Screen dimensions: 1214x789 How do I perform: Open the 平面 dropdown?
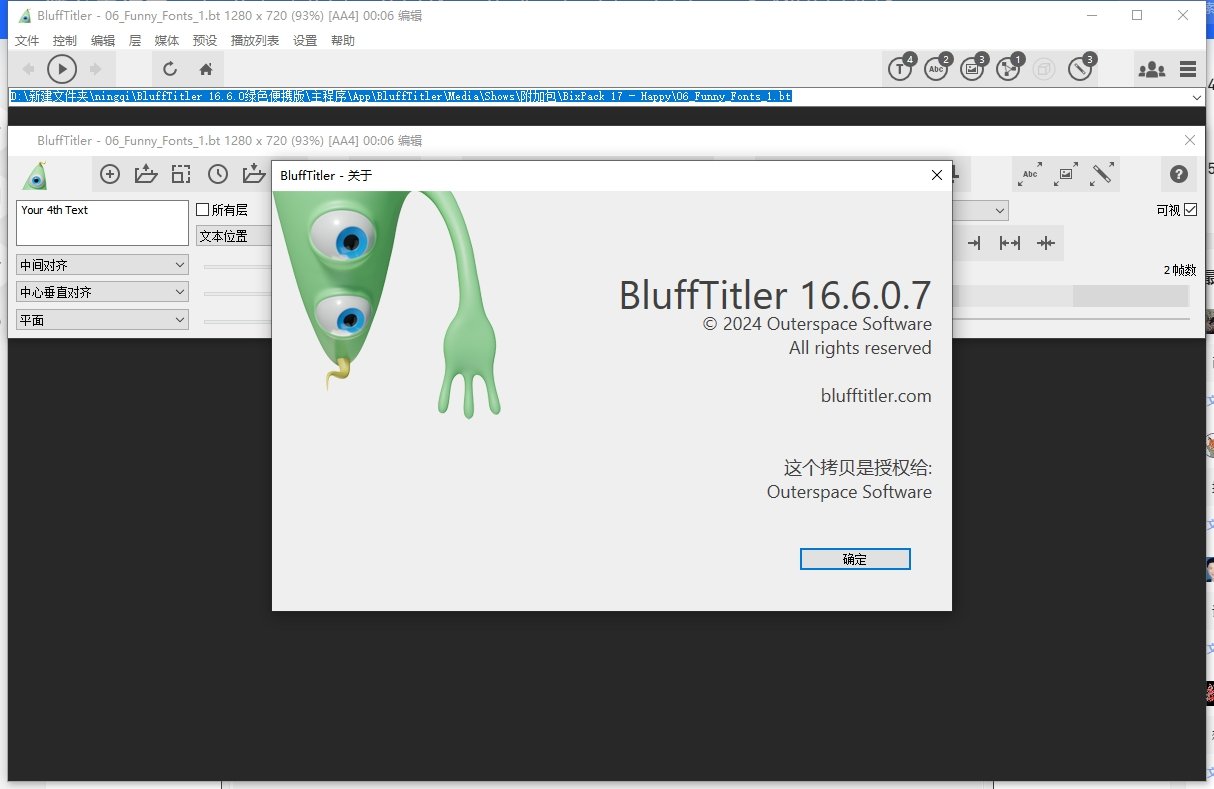[102, 320]
